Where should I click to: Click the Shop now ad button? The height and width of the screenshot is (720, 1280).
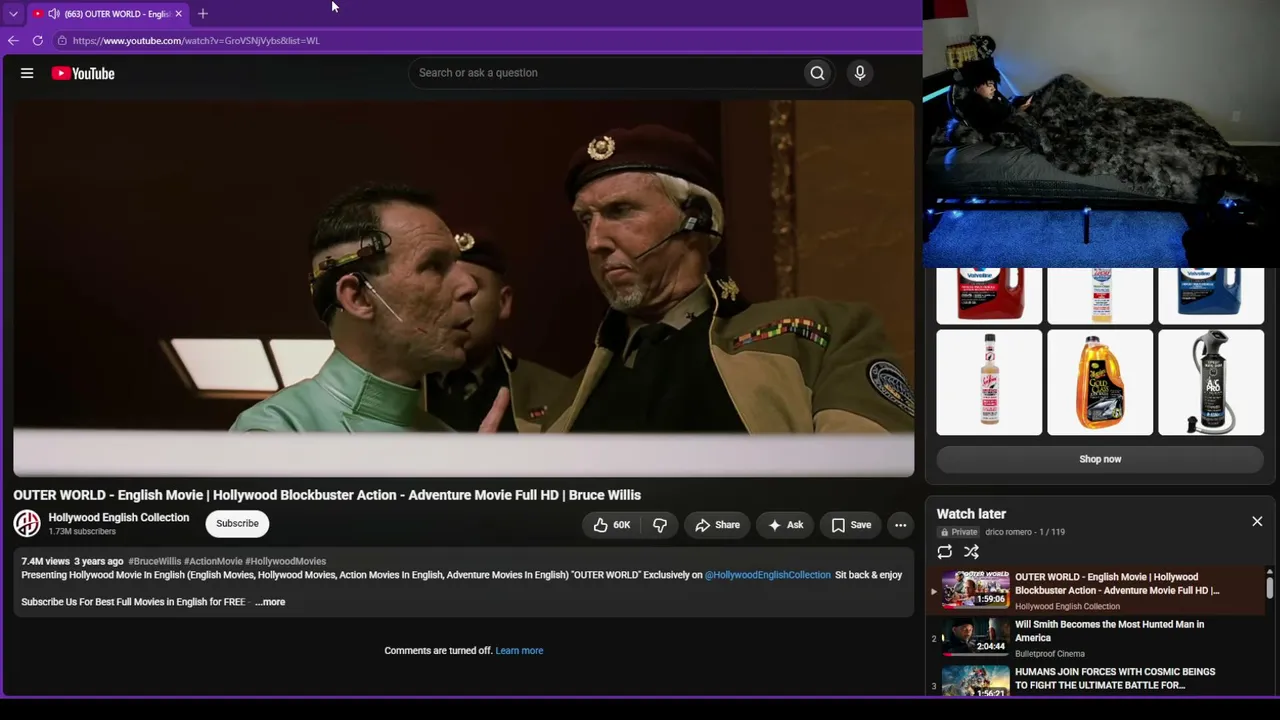click(1100, 459)
